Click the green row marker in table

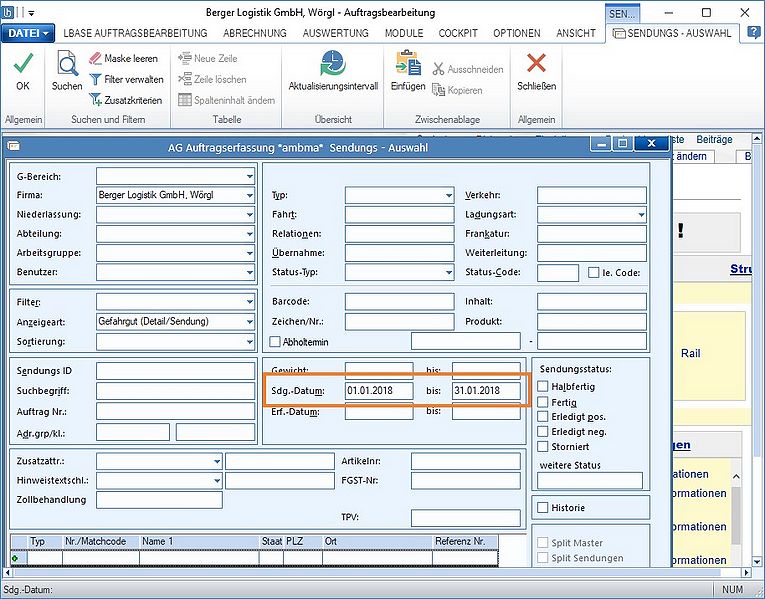tap(16, 558)
